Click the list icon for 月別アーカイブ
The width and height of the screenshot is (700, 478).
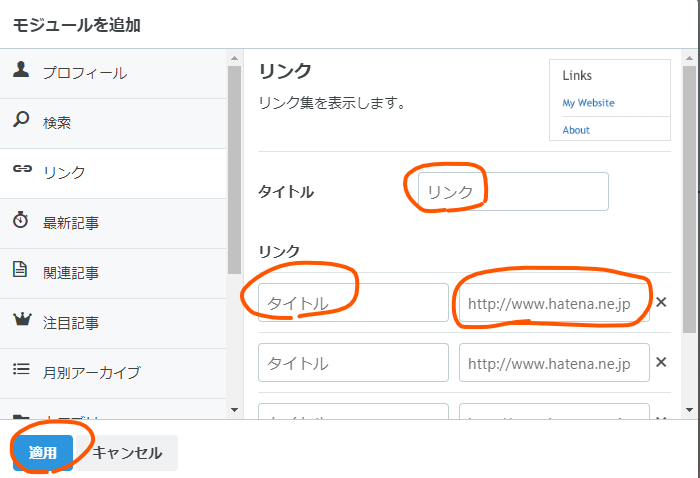pos(21,369)
